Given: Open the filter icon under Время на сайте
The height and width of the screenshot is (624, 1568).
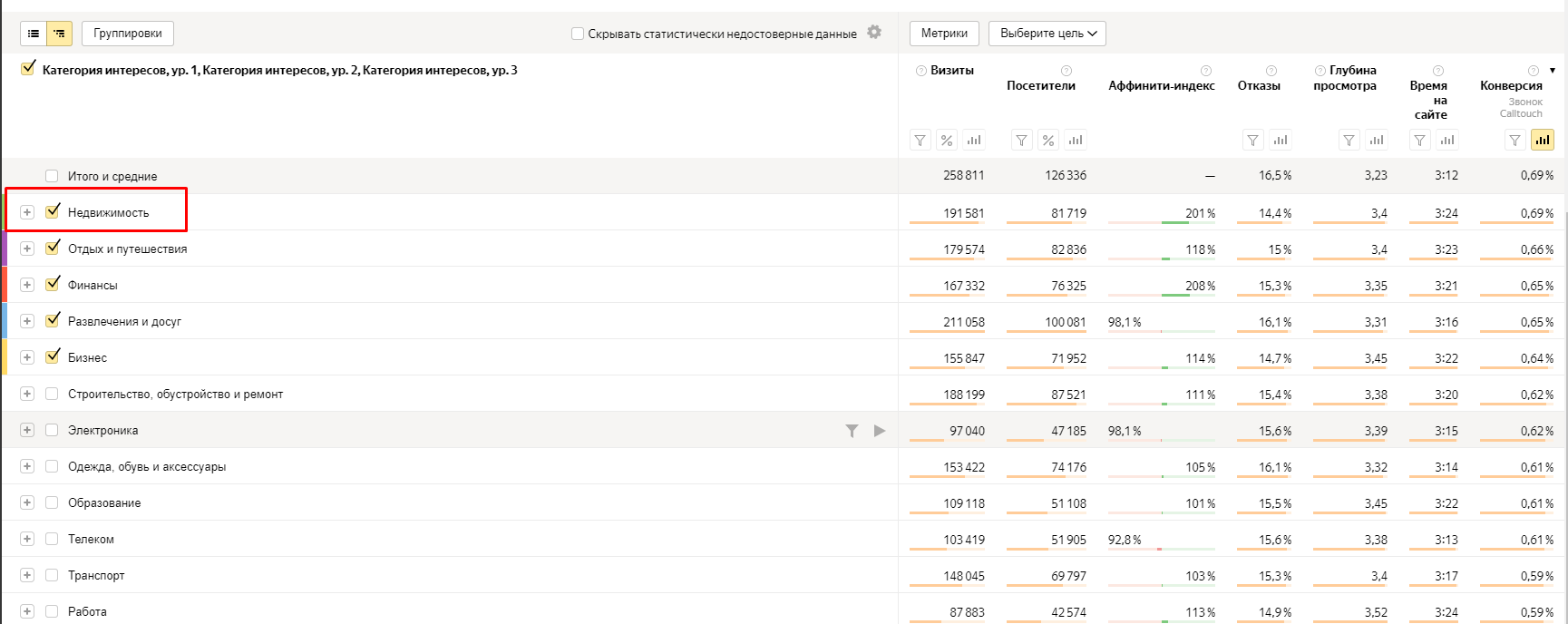Looking at the screenshot, I should click(x=1420, y=141).
